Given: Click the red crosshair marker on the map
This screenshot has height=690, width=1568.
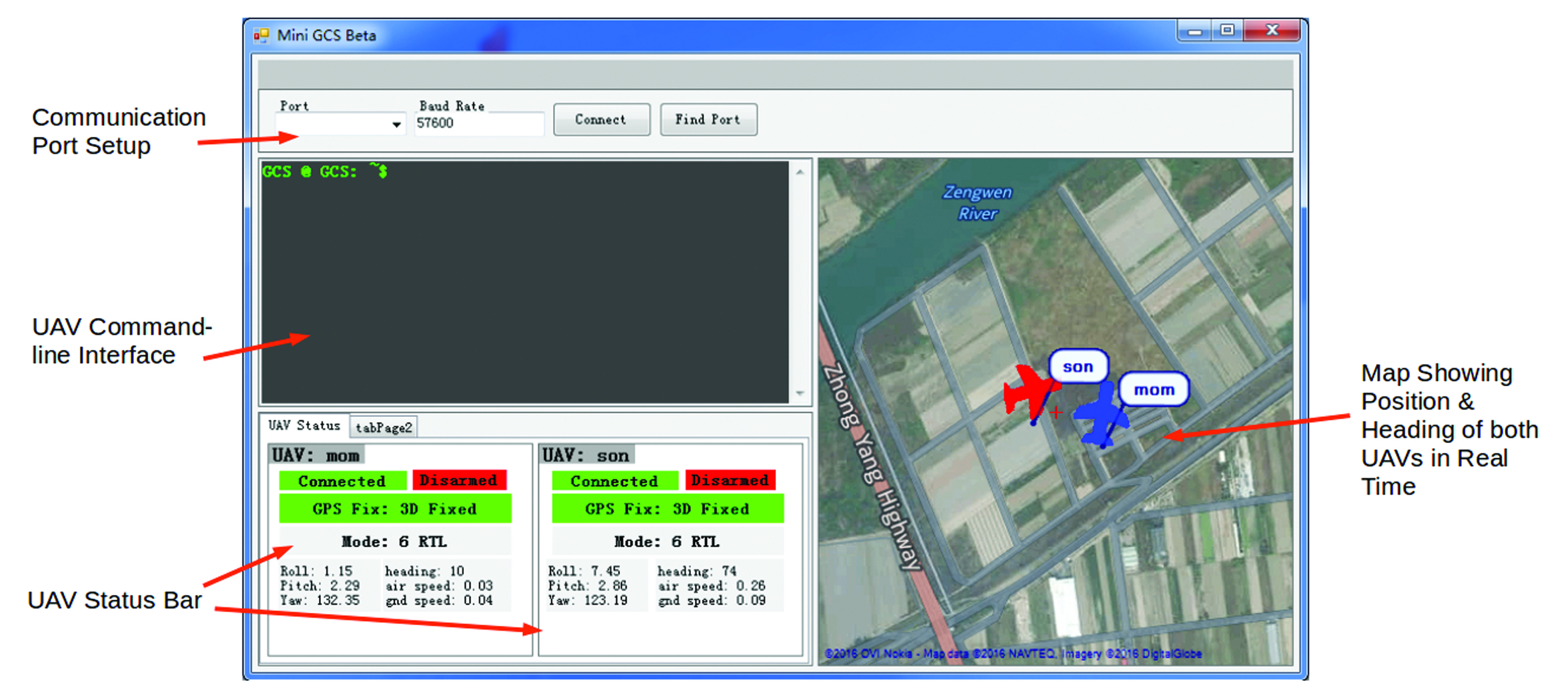Looking at the screenshot, I should tap(1057, 413).
